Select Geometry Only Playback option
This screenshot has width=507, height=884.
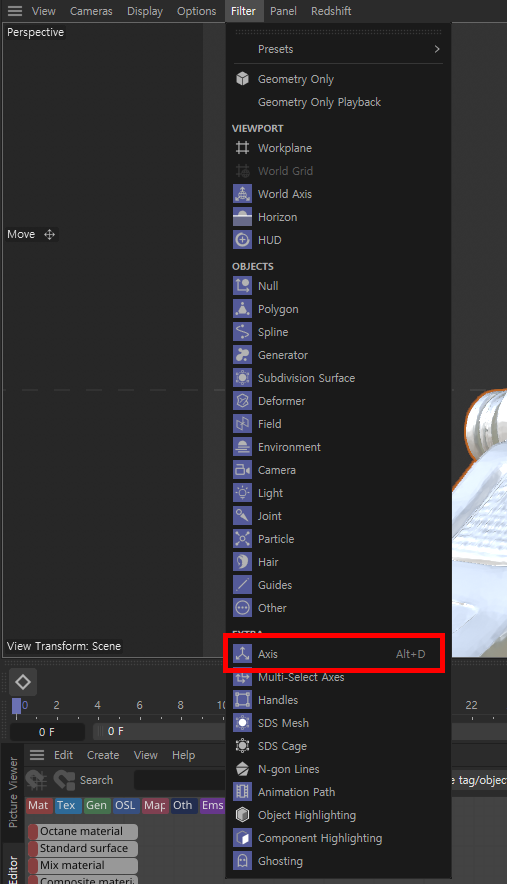[319, 102]
